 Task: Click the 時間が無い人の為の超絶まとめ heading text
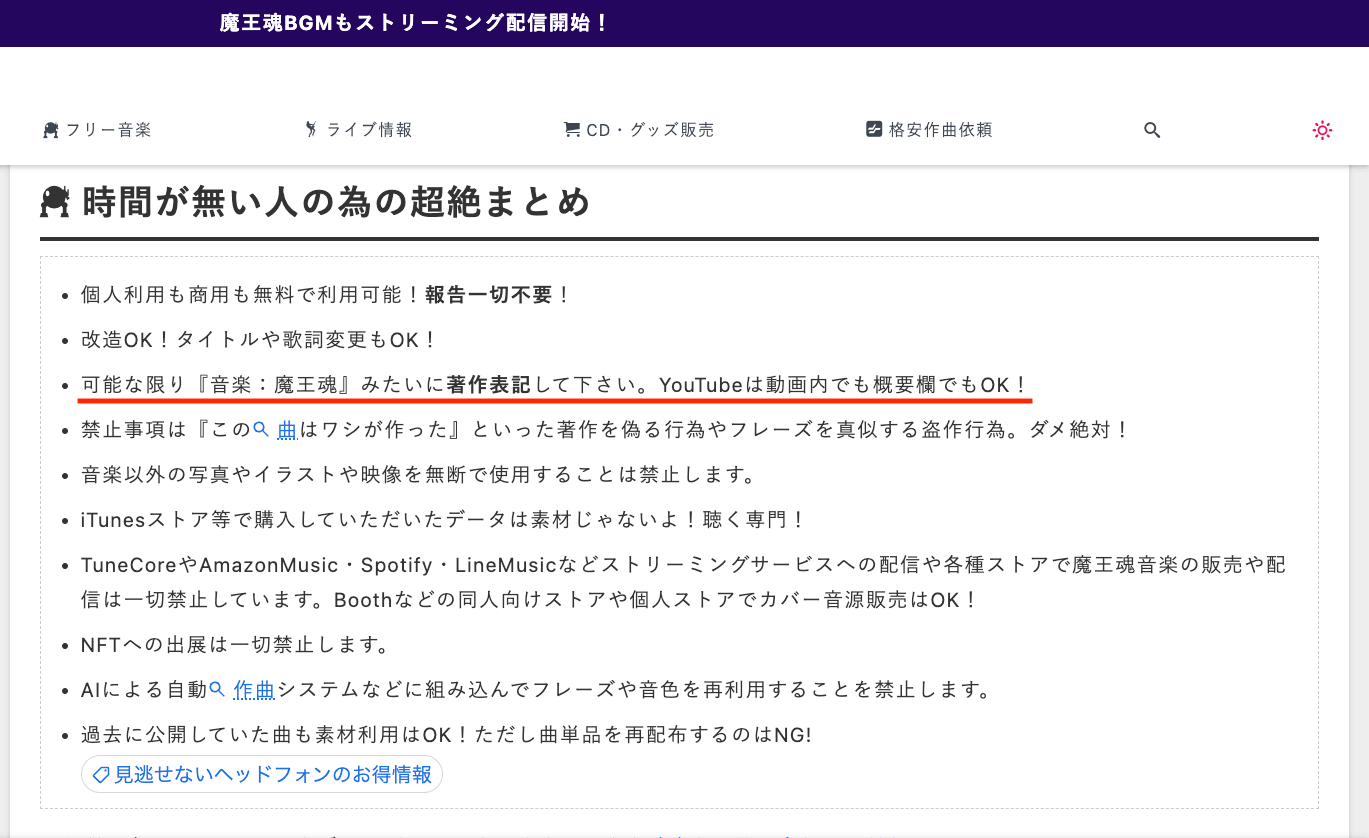click(x=336, y=203)
